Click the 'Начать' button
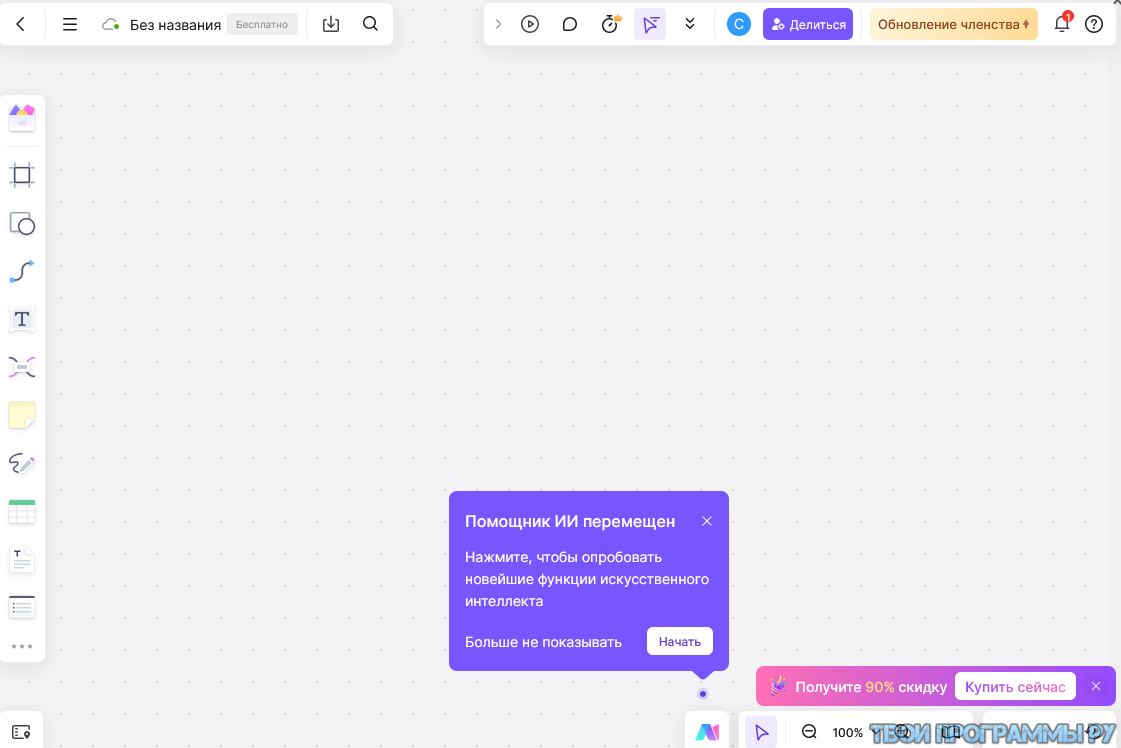Screen dimensions: 1121x748 pyautogui.click(x=680, y=641)
